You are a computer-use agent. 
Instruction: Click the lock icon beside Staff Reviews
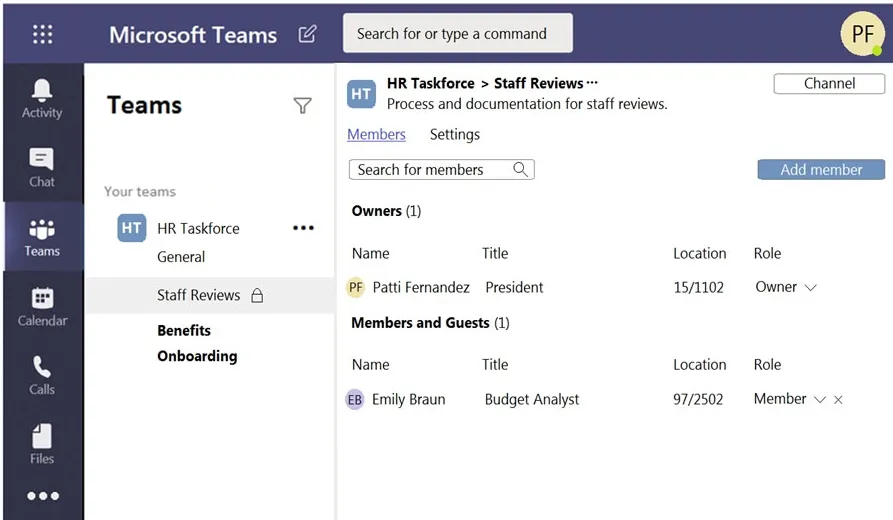point(257,295)
